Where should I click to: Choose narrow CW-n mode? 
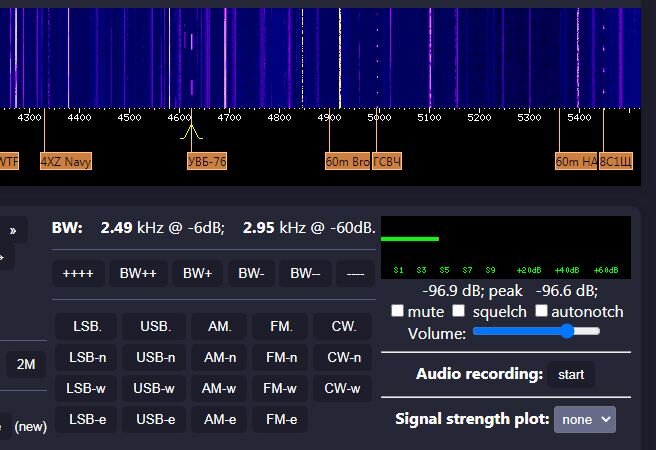(x=343, y=358)
